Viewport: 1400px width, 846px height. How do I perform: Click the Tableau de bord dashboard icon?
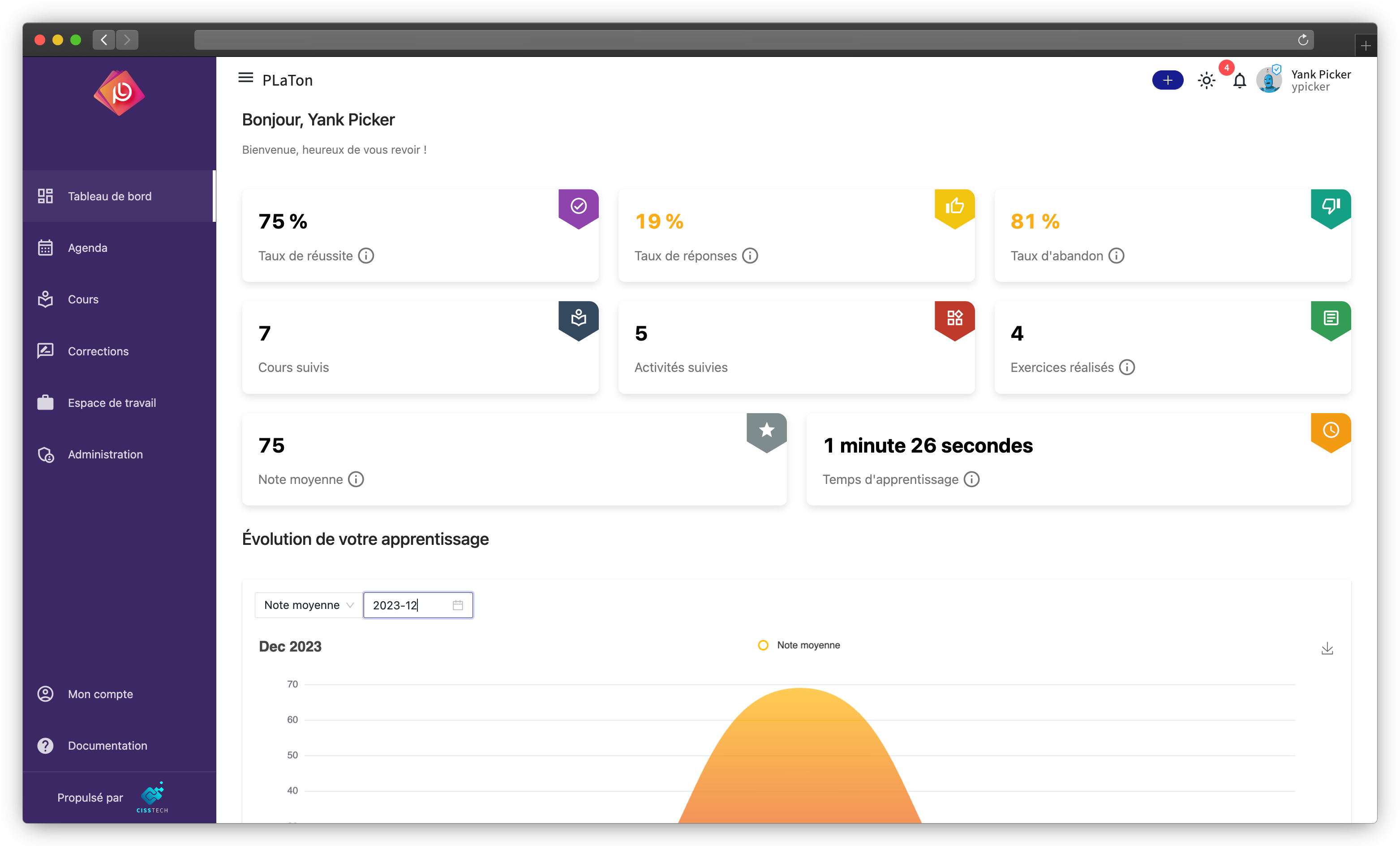click(45, 196)
